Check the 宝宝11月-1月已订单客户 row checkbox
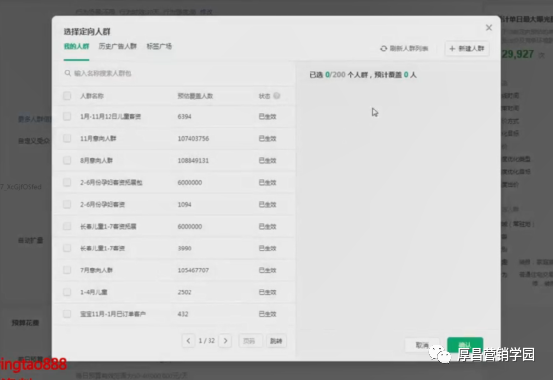 tap(67, 314)
